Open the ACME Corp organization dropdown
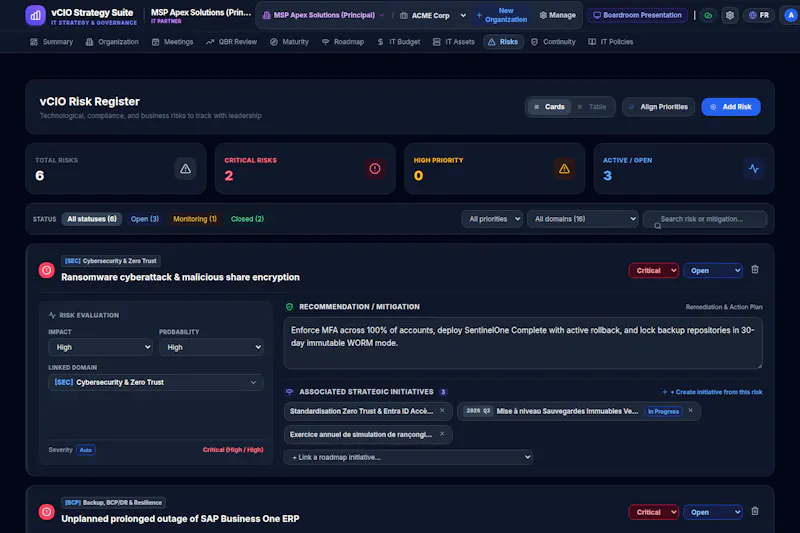The width and height of the screenshot is (800, 533). click(x=433, y=15)
